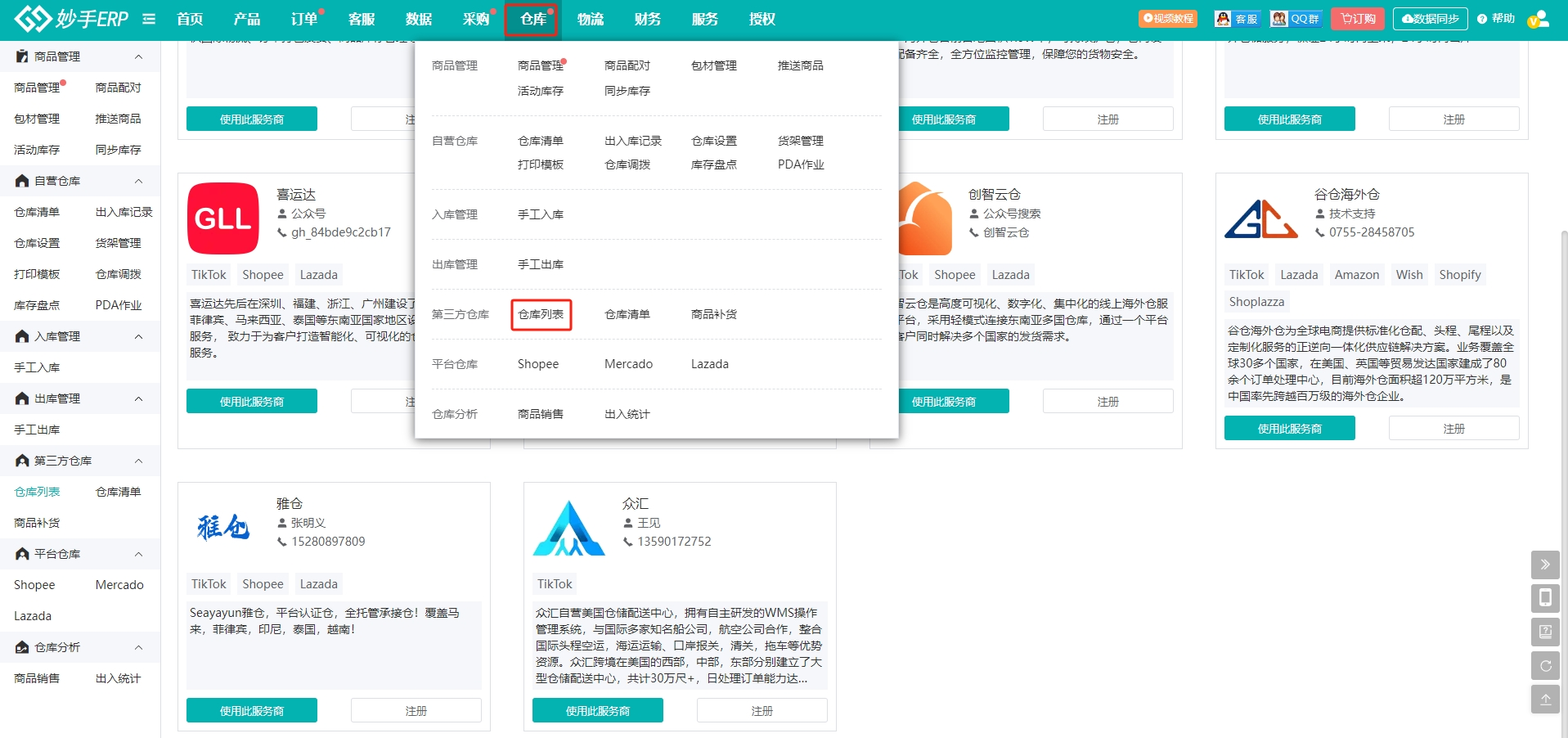Open the 视频教程 video tutorial badge
The image size is (1568, 738).
click(x=1168, y=19)
